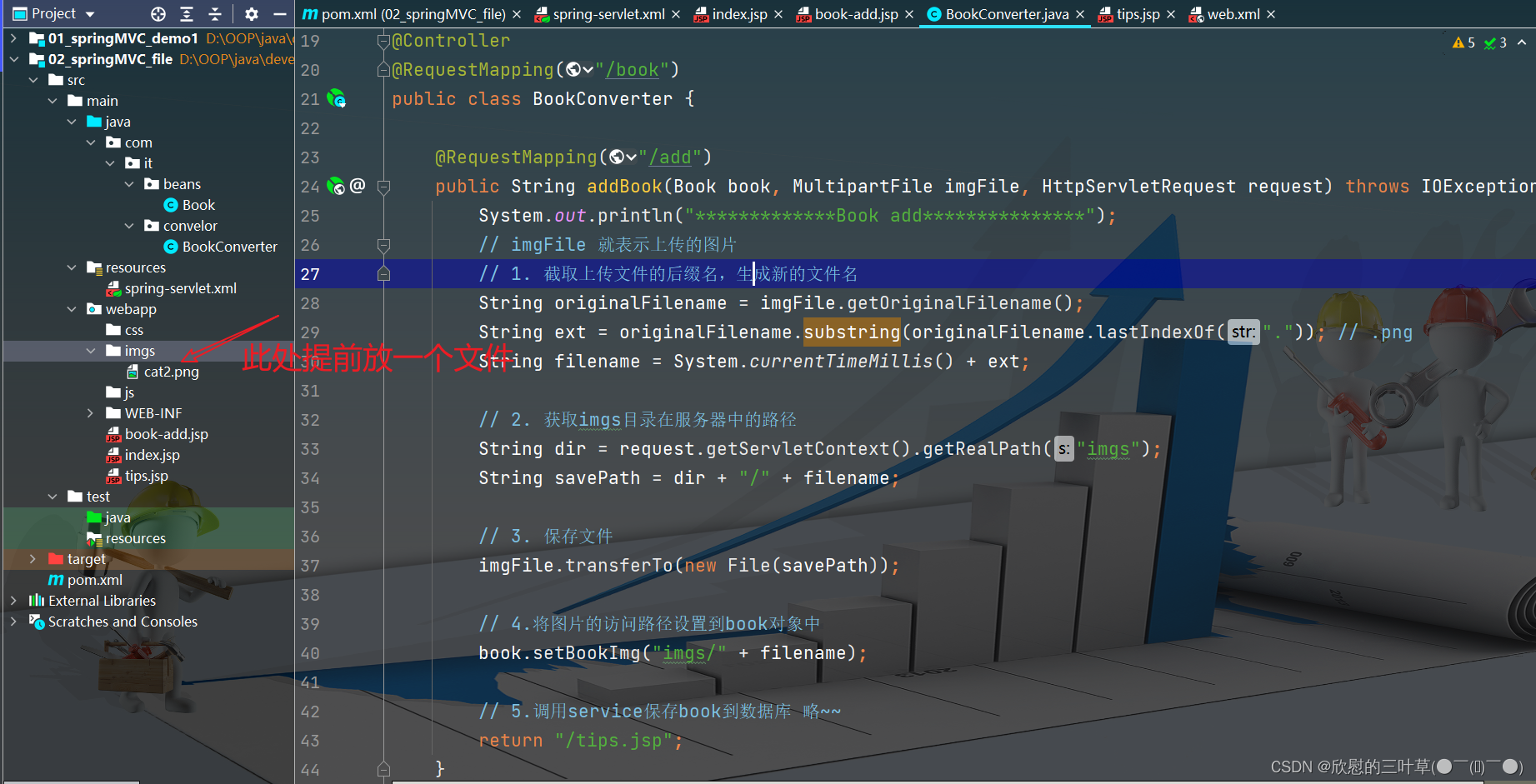Collapse 02_springMVC_file project node
The width and height of the screenshot is (1536, 784).
click(x=13, y=59)
